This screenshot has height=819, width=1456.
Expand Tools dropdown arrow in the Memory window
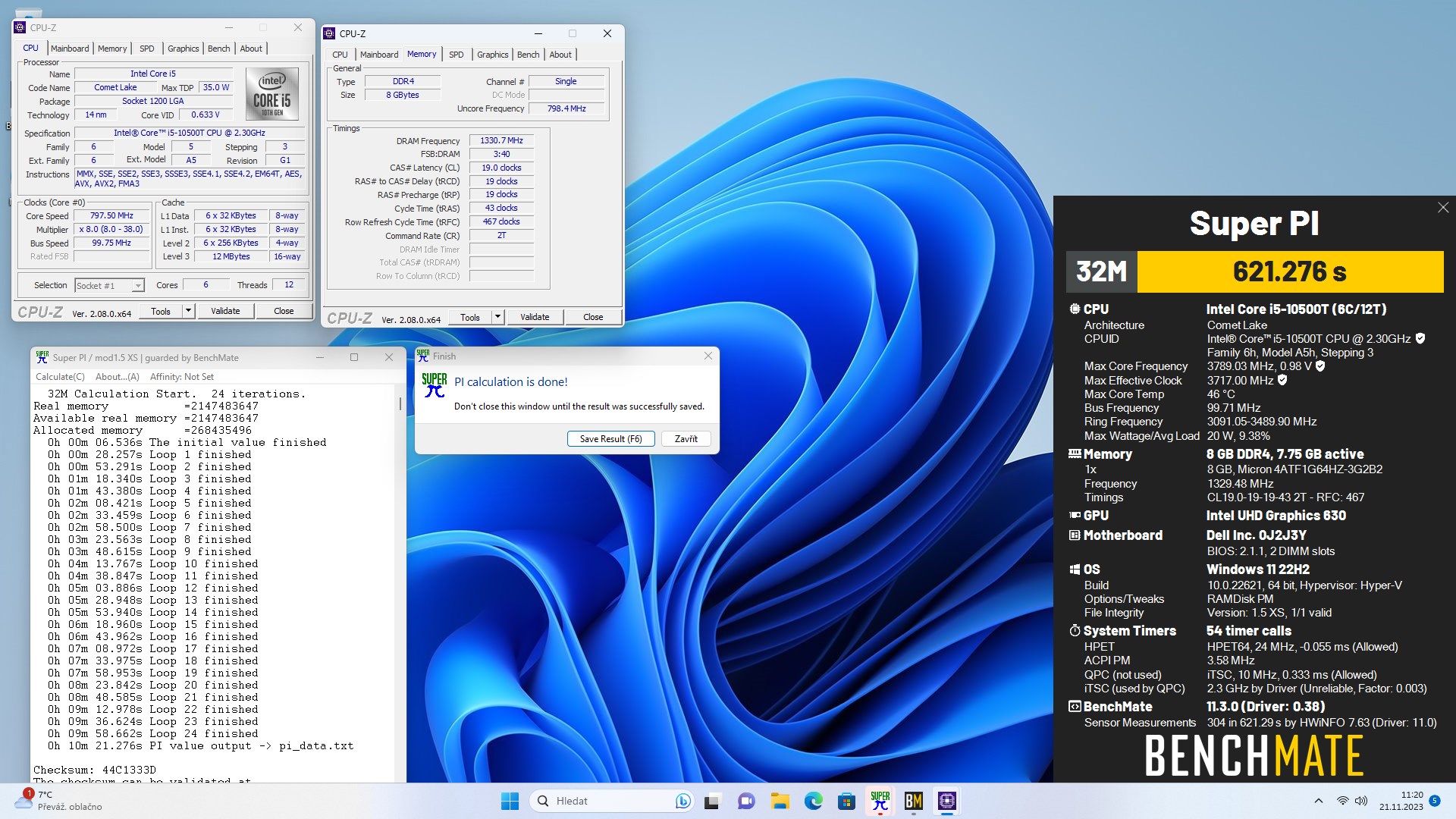(497, 317)
